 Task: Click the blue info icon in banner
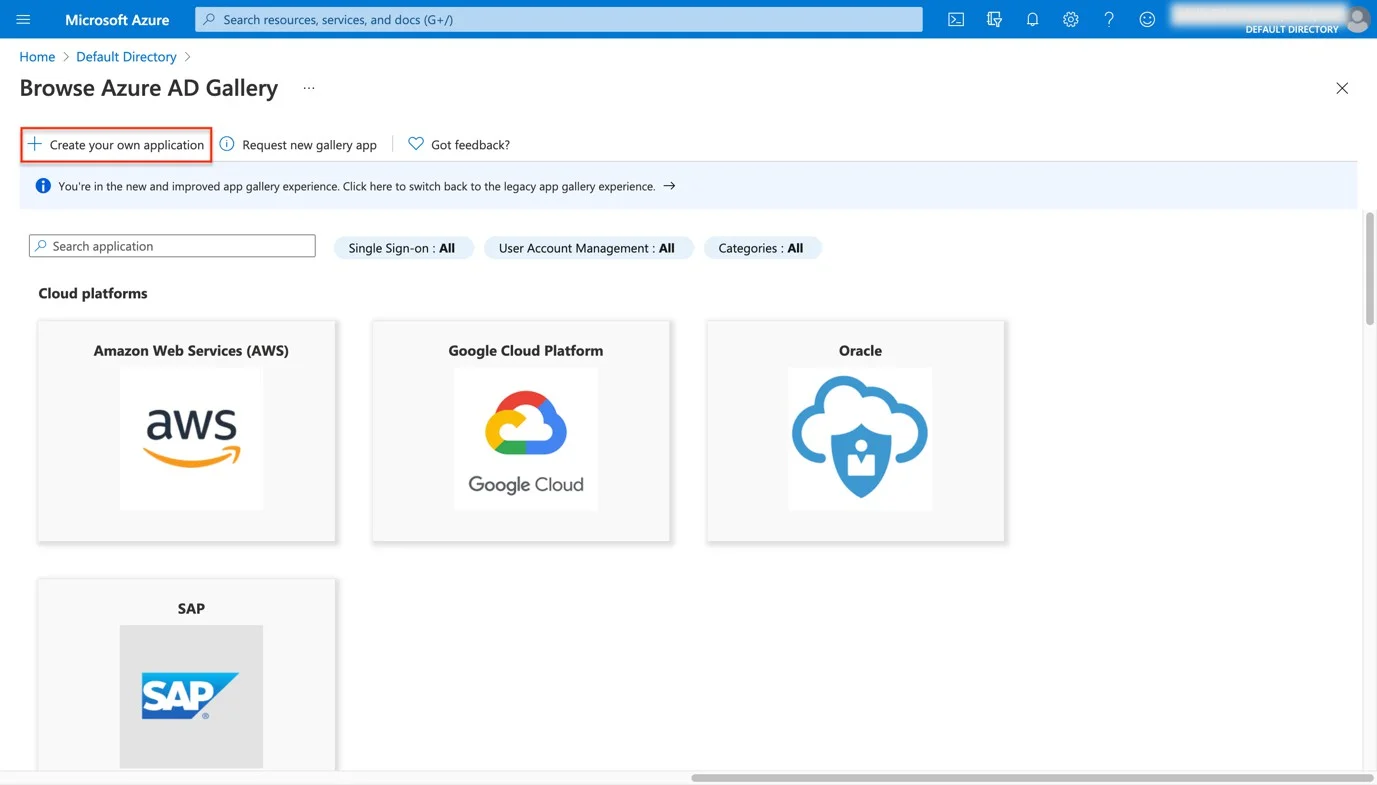[x=43, y=186]
